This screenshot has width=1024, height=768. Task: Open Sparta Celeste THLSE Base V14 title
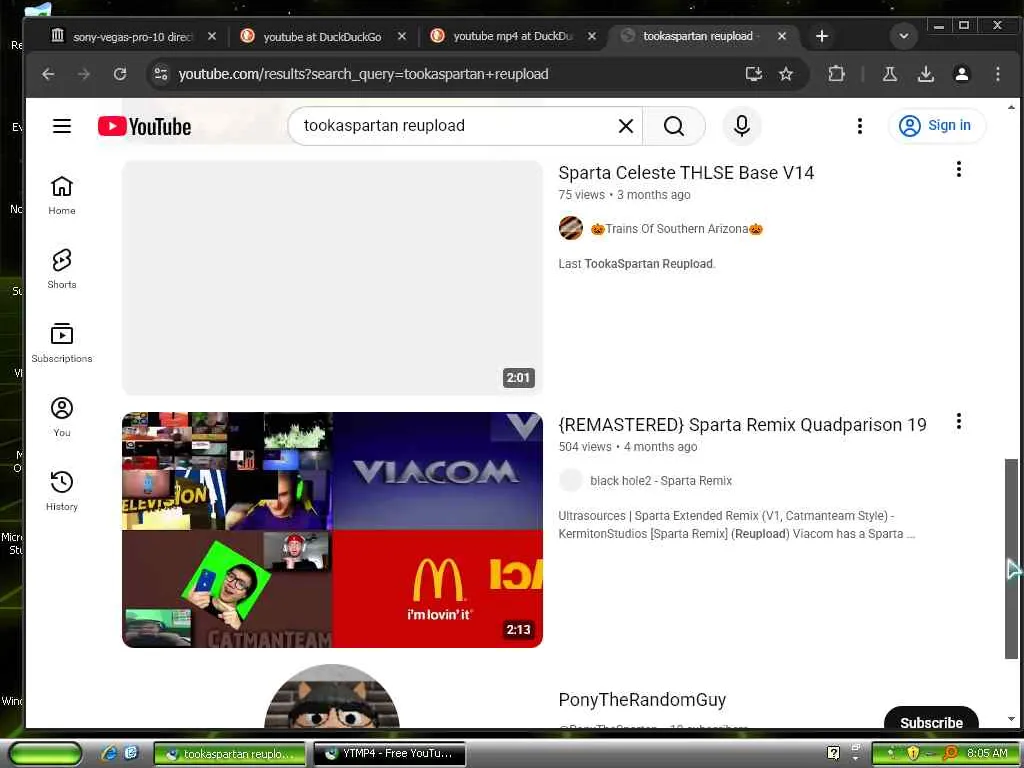pyautogui.click(x=686, y=172)
